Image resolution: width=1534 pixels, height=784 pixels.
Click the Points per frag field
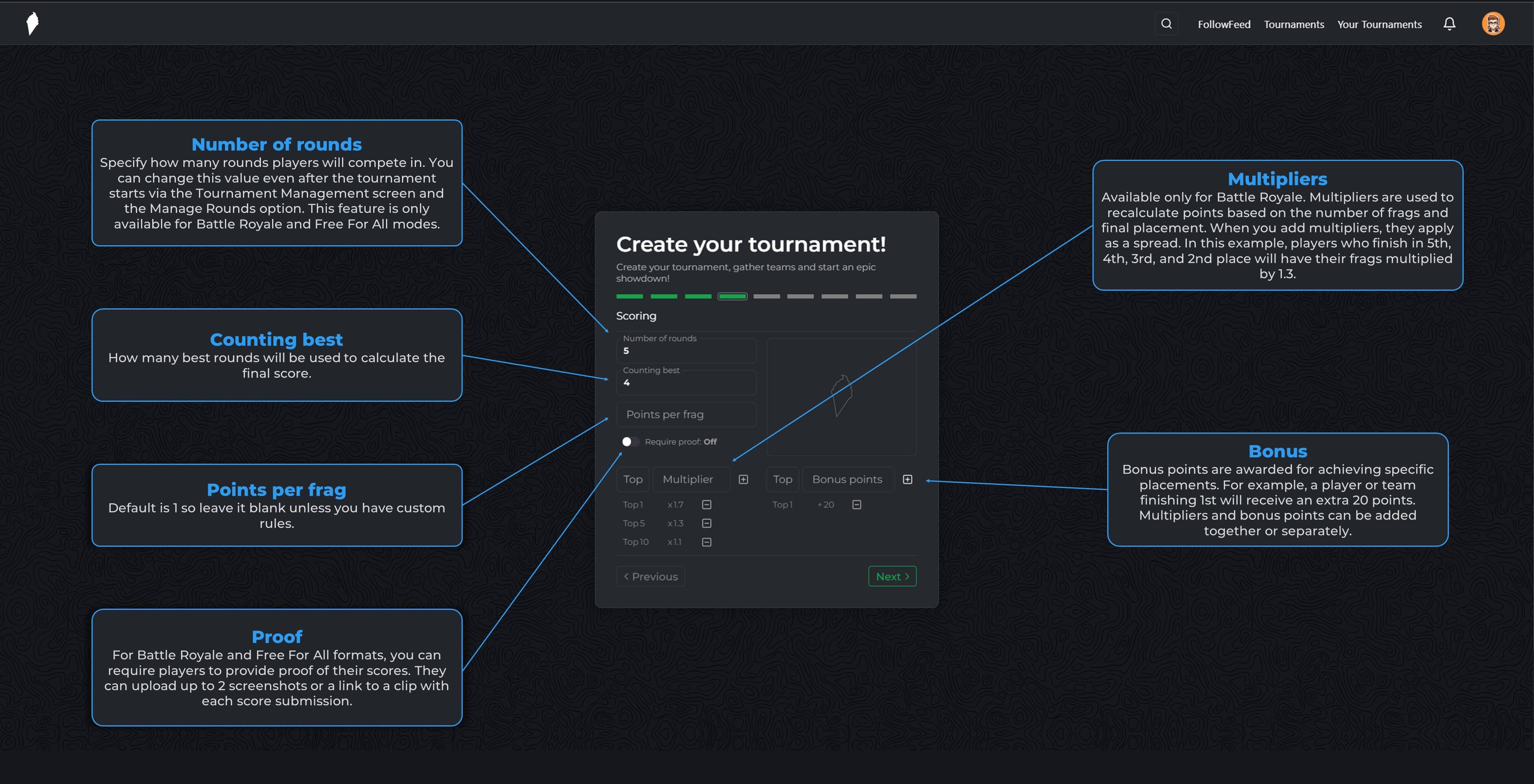click(686, 414)
